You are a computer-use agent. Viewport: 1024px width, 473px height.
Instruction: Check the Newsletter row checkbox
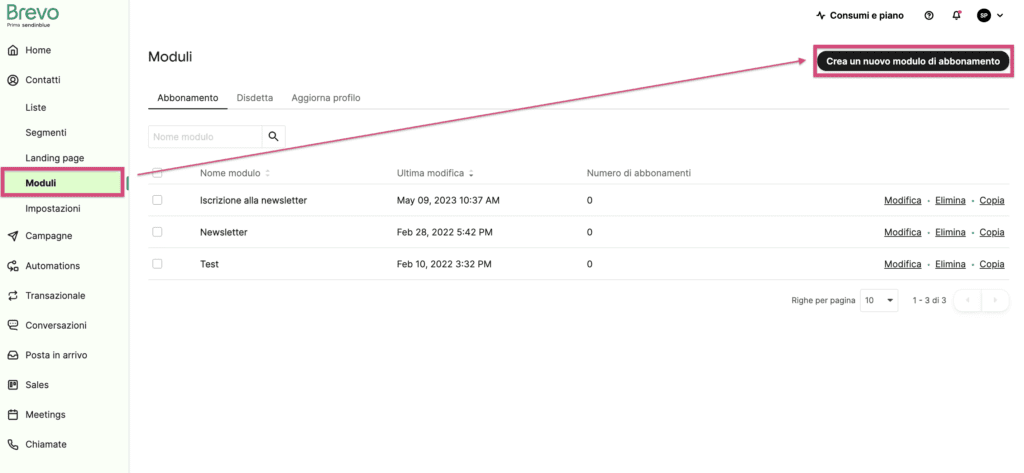157,232
